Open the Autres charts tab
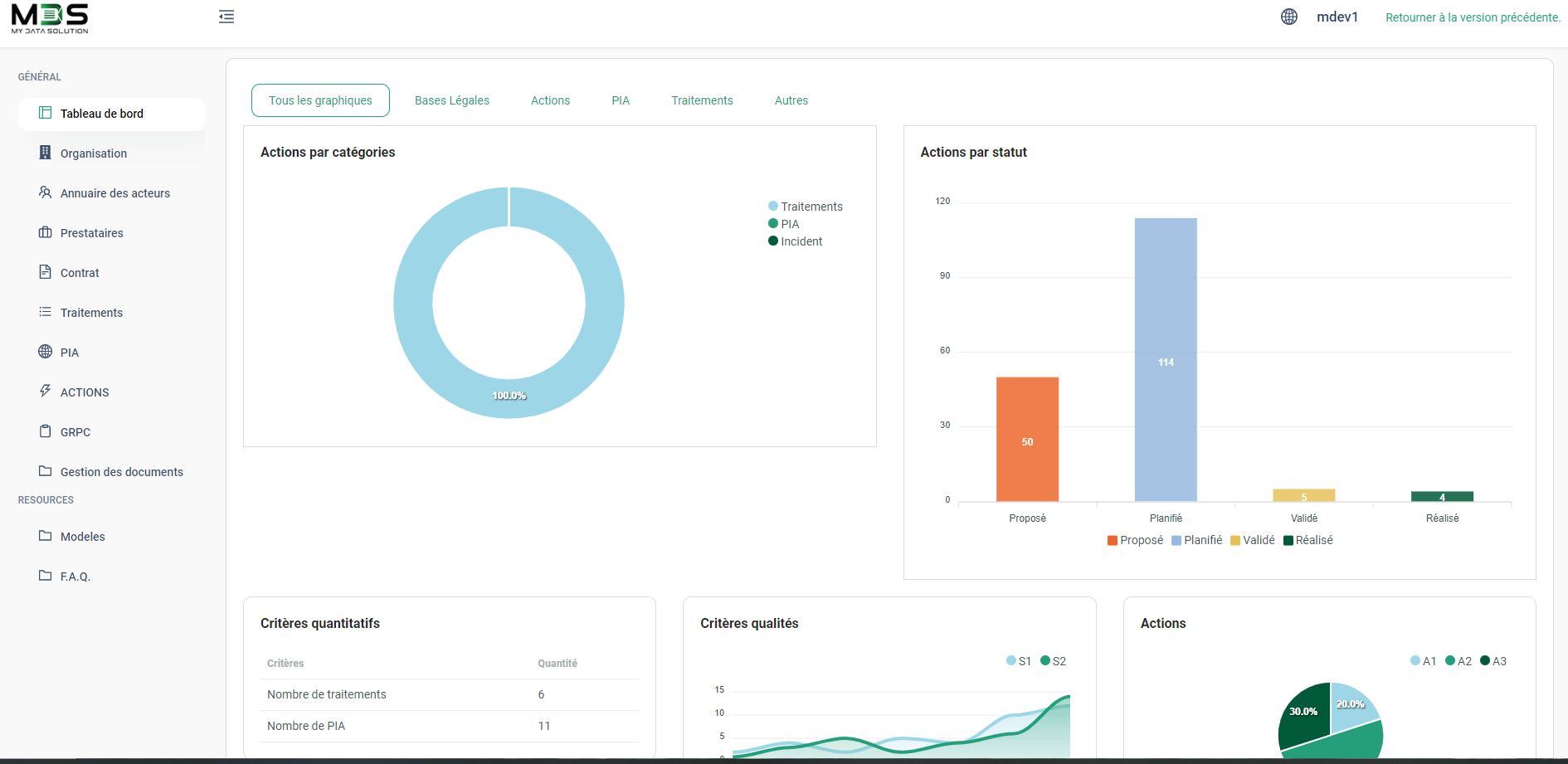Image resolution: width=1568 pixels, height=764 pixels. (x=791, y=100)
